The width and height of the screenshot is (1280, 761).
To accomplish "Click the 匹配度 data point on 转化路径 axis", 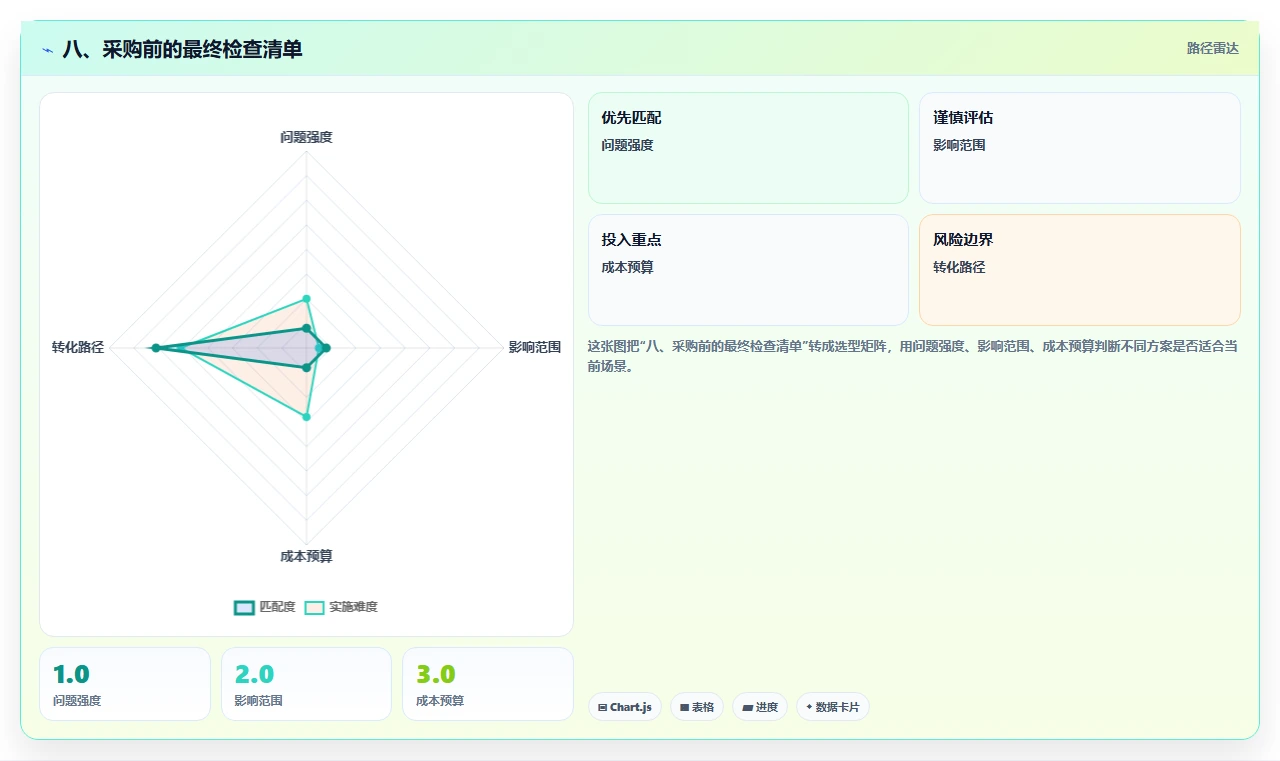I will (x=155, y=348).
